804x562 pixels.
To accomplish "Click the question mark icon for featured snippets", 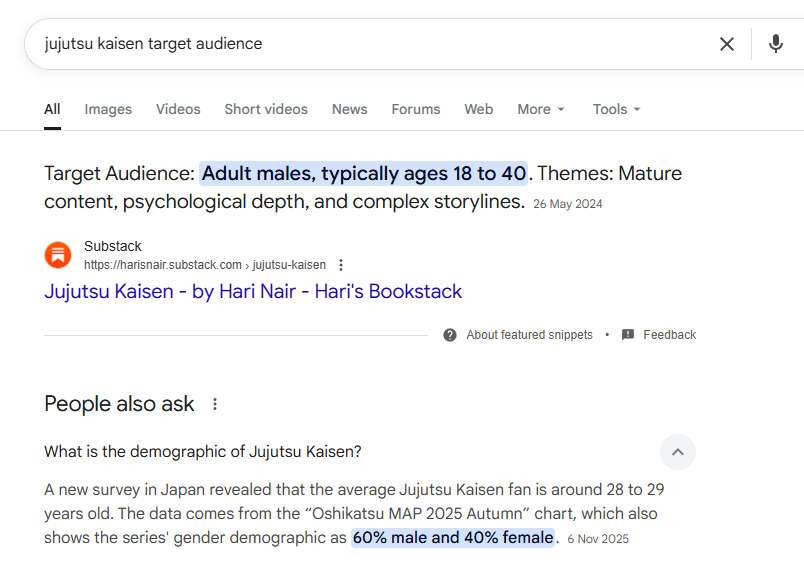I will point(450,335).
